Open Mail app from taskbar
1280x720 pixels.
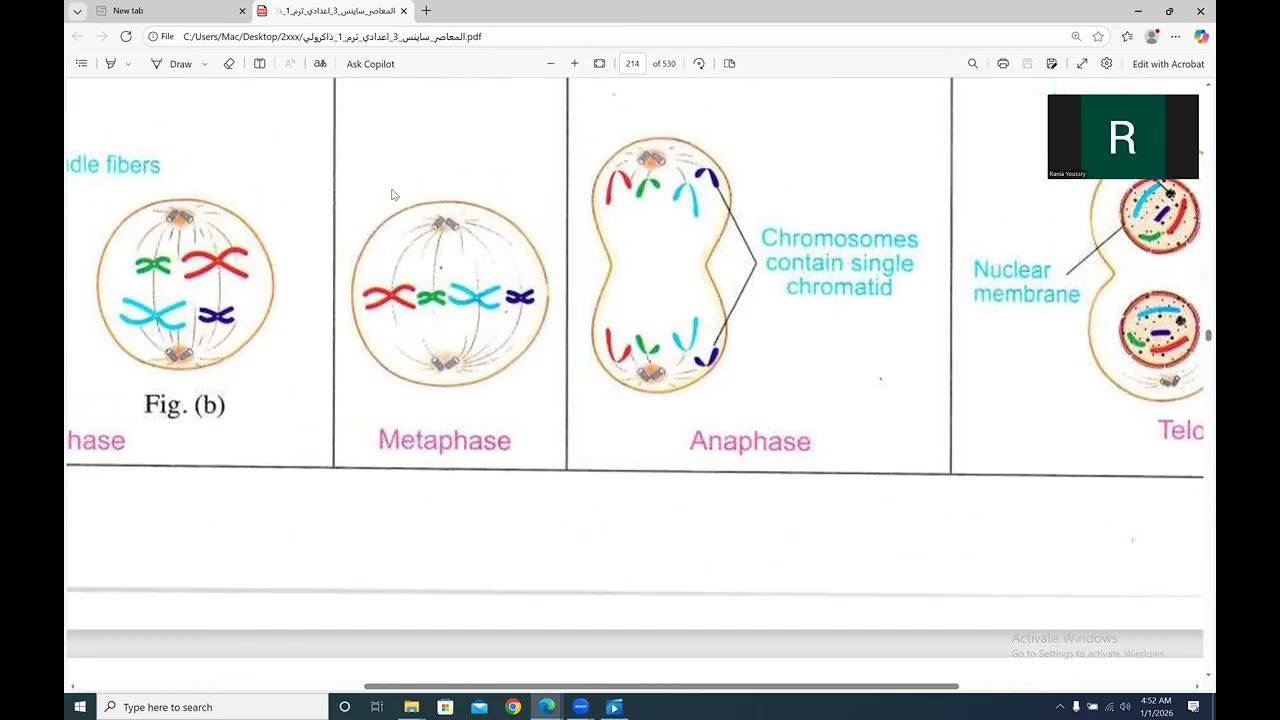[x=479, y=707]
